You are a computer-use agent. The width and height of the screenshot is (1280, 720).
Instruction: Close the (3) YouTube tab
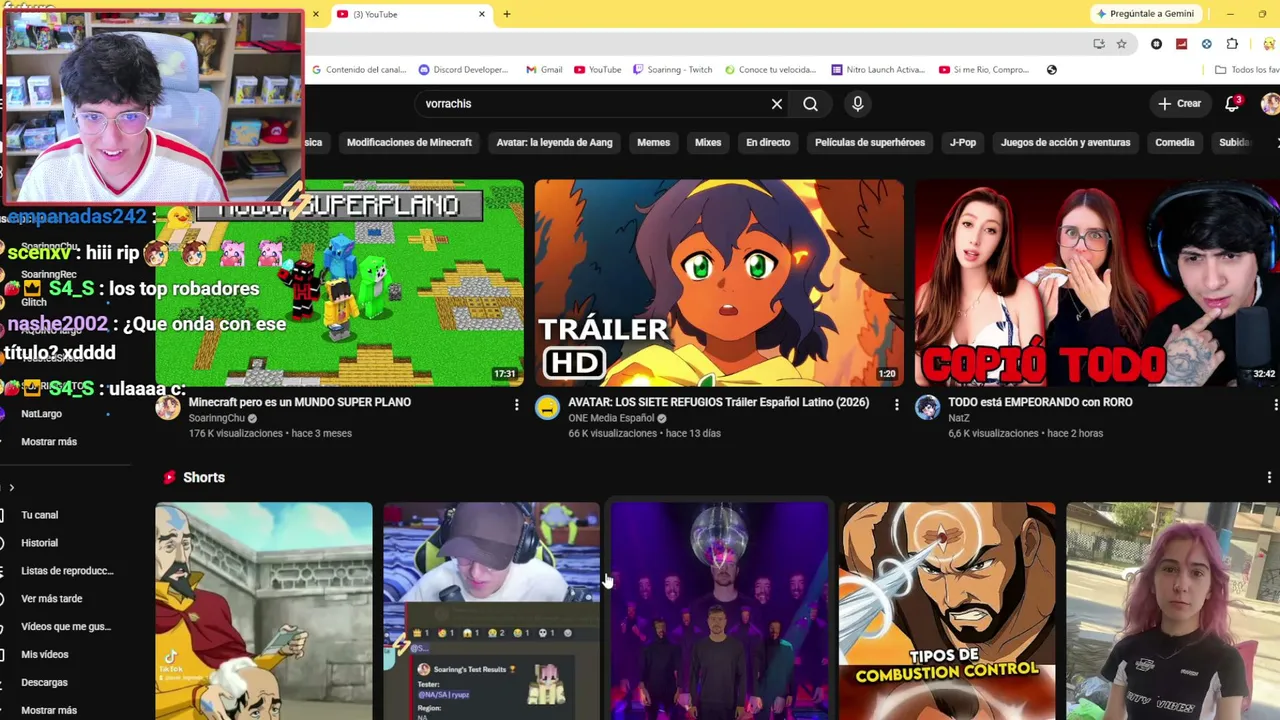481,14
